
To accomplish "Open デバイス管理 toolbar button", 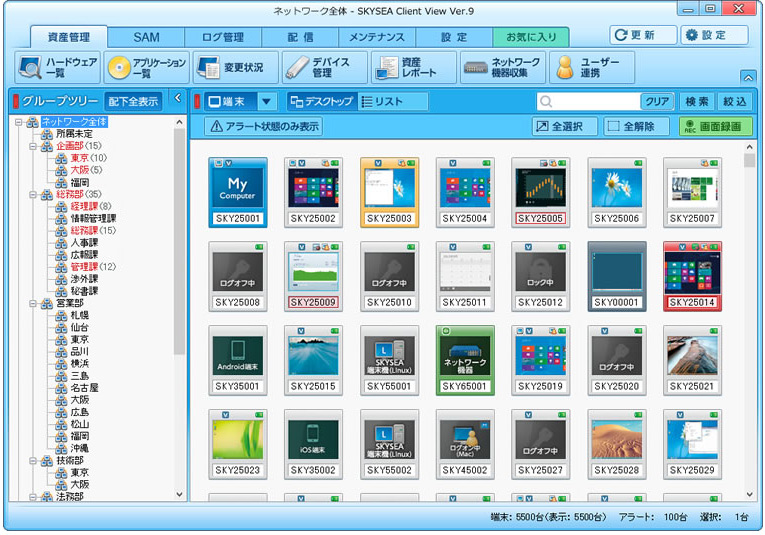I will point(325,67).
